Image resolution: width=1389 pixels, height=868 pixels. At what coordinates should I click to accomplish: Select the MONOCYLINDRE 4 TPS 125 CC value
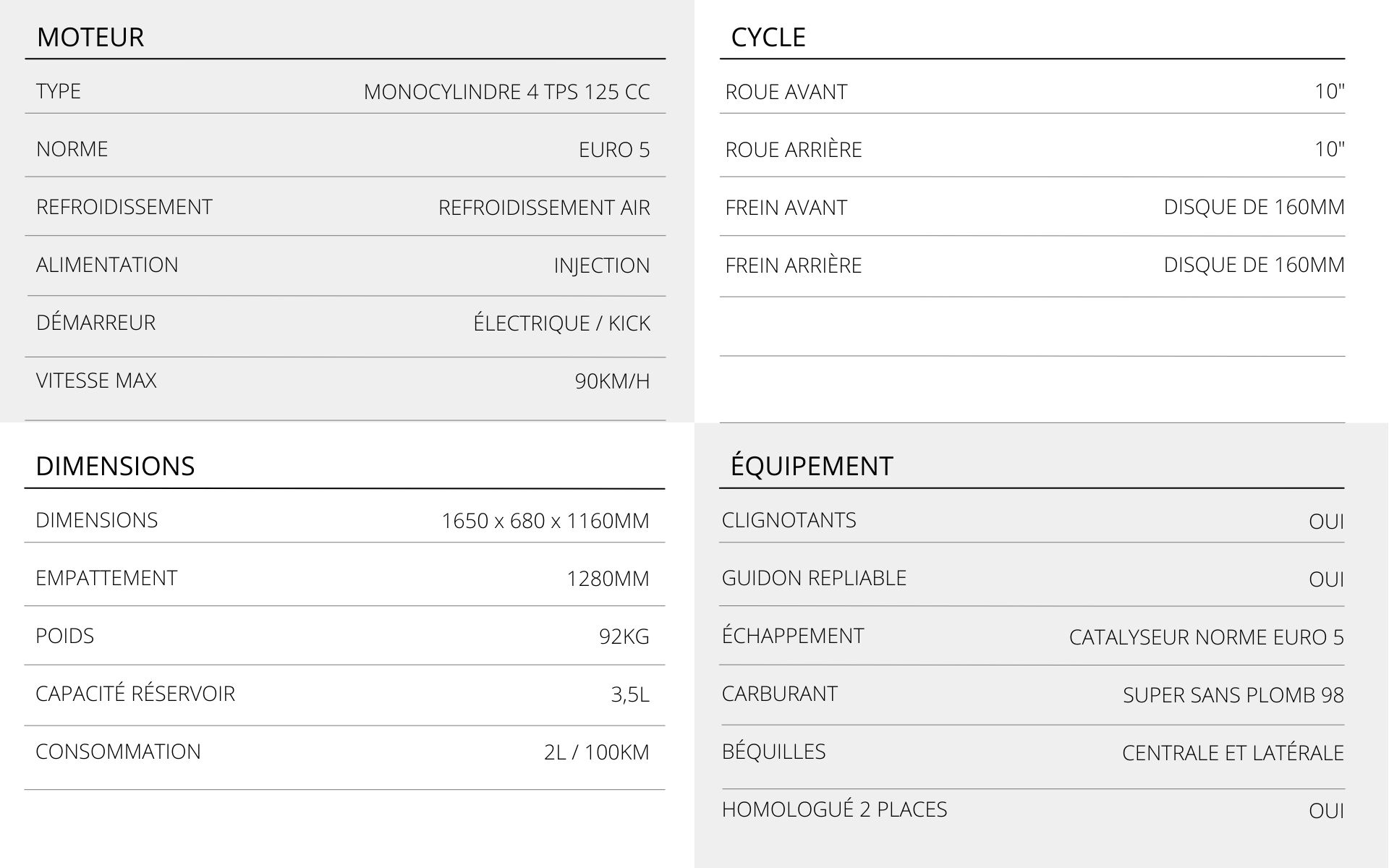click(506, 92)
